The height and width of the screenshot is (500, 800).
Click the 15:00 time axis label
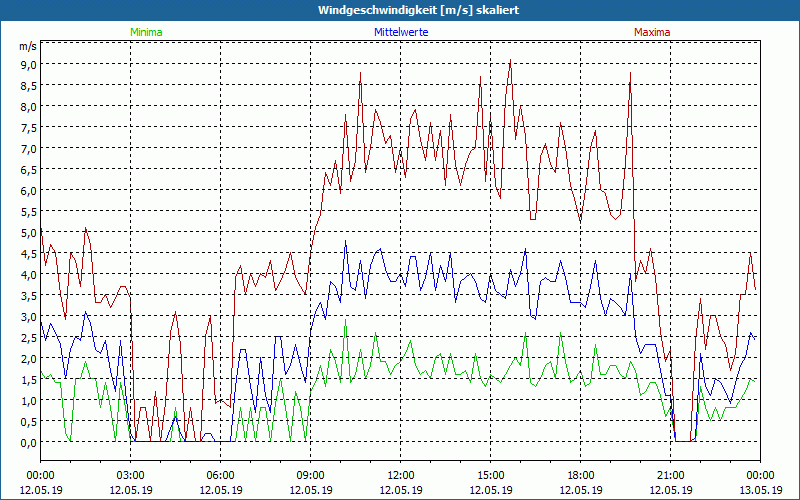click(490, 476)
